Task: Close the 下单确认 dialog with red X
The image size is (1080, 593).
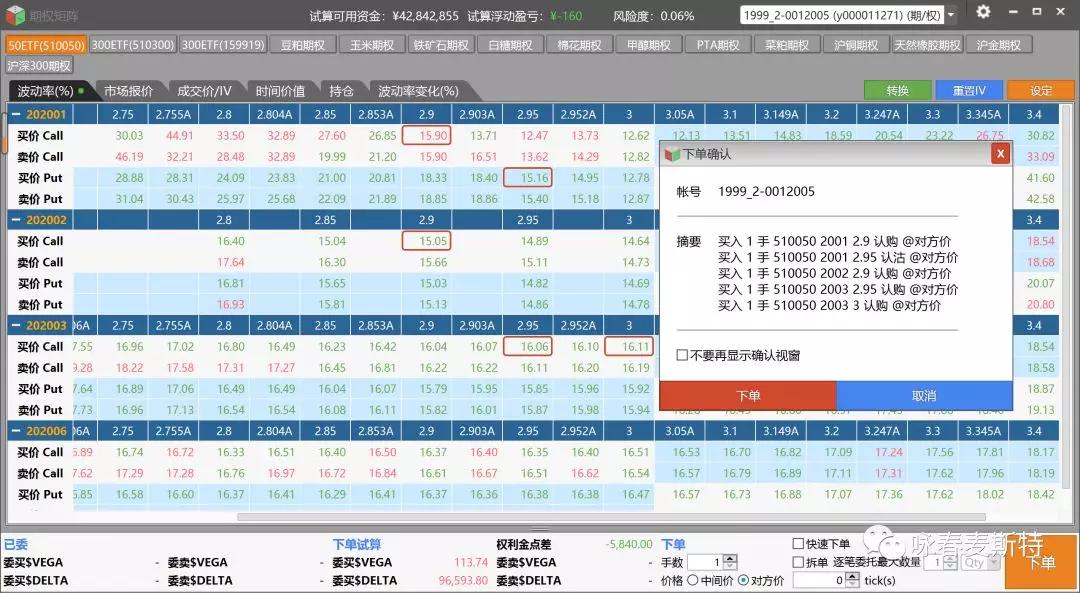Action: pyautogui.click(x=1001, y=154)
